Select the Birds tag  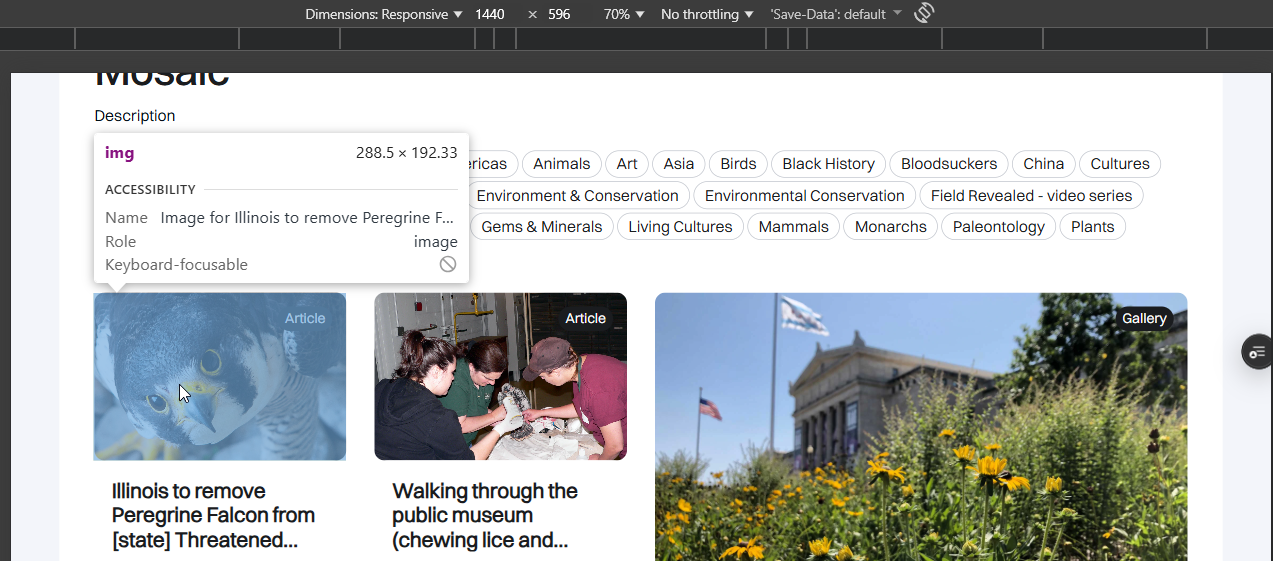coord(738,164)
